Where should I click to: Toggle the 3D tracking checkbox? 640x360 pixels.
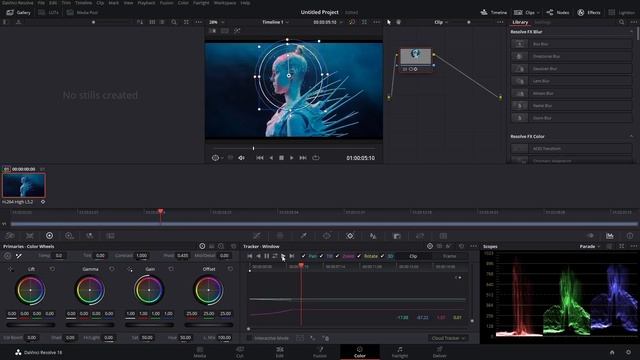382,256
